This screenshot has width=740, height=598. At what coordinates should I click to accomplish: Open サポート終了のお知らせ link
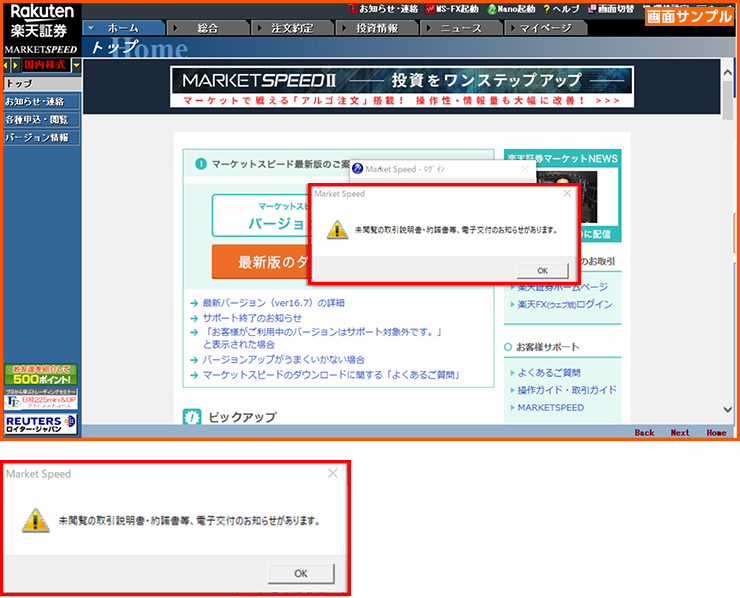(x=252, y=318)
